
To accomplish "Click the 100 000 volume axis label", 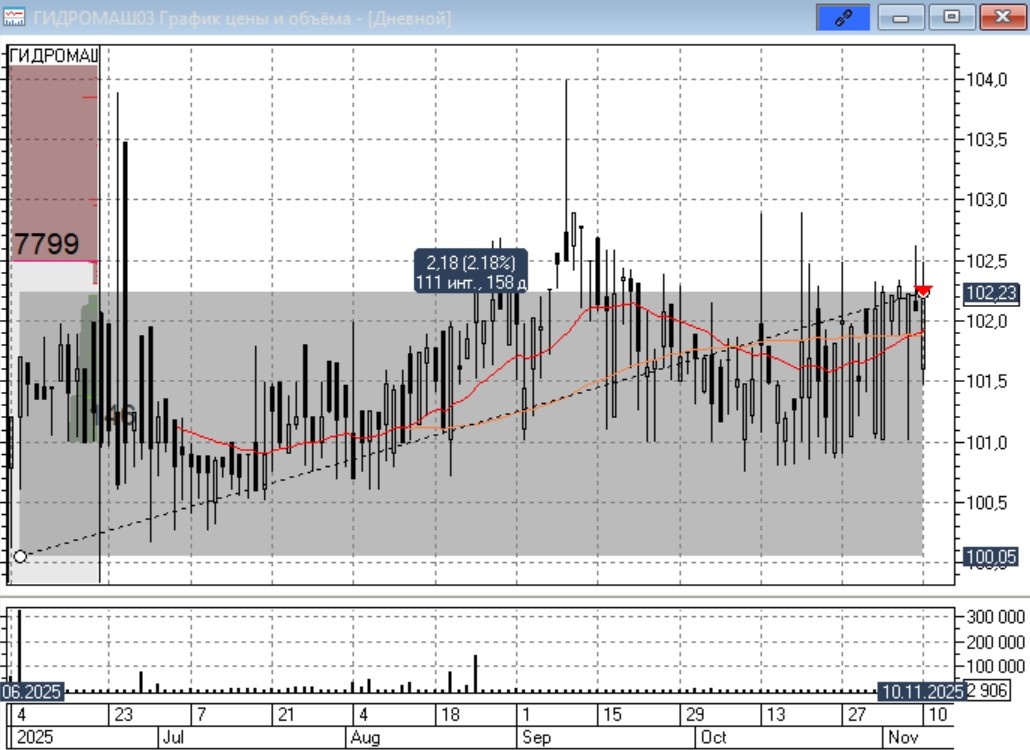I will tap(995, 666).
